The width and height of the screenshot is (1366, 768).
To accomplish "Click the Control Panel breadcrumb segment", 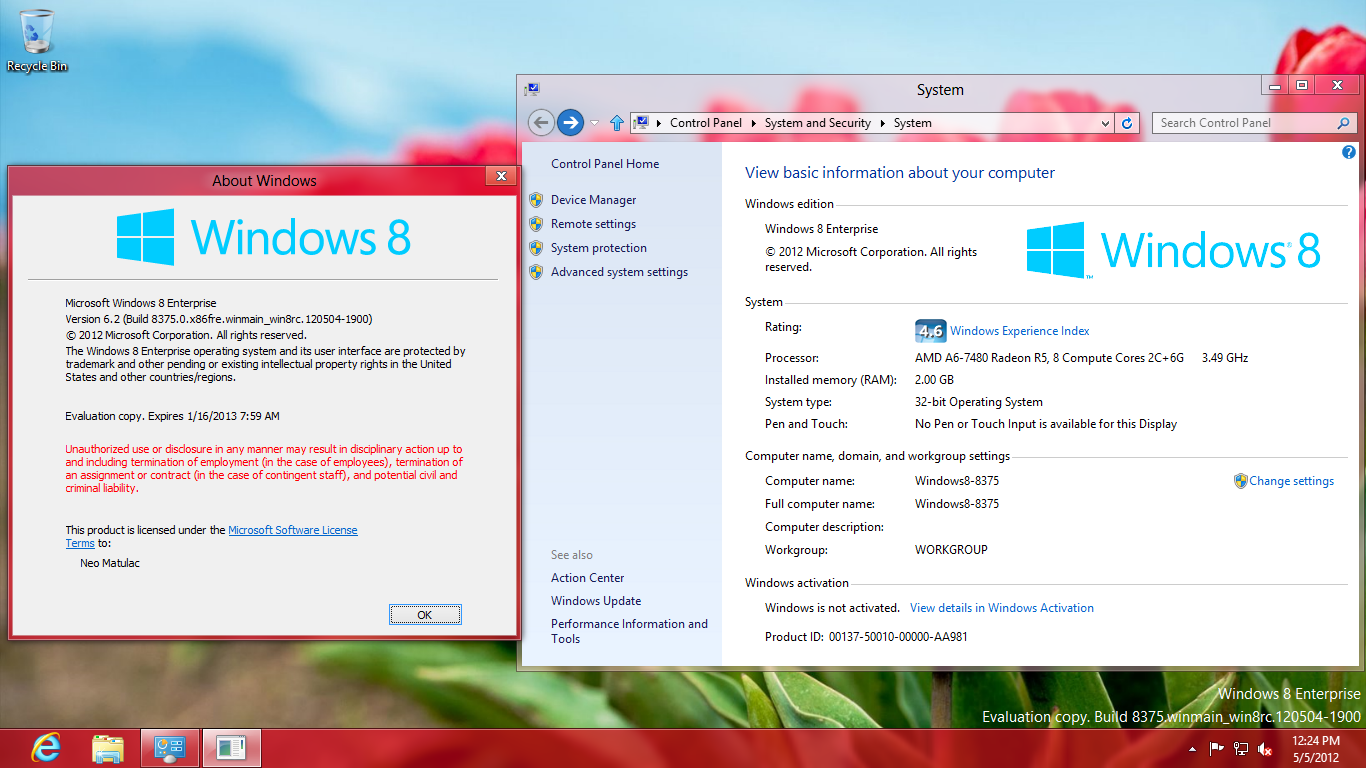I will [x=706, y=123].
